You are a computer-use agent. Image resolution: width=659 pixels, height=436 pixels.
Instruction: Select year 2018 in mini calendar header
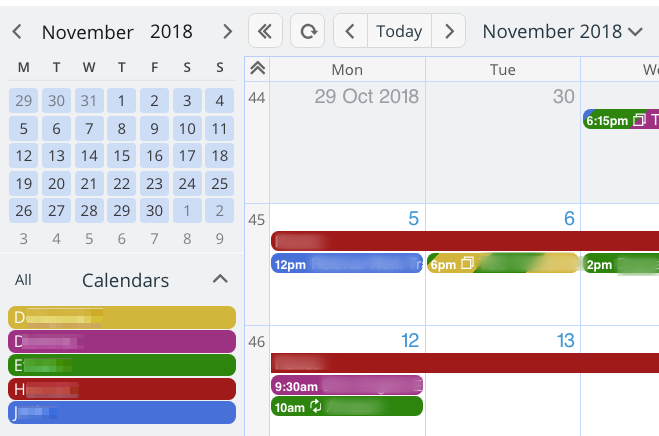tap(171, 32)
